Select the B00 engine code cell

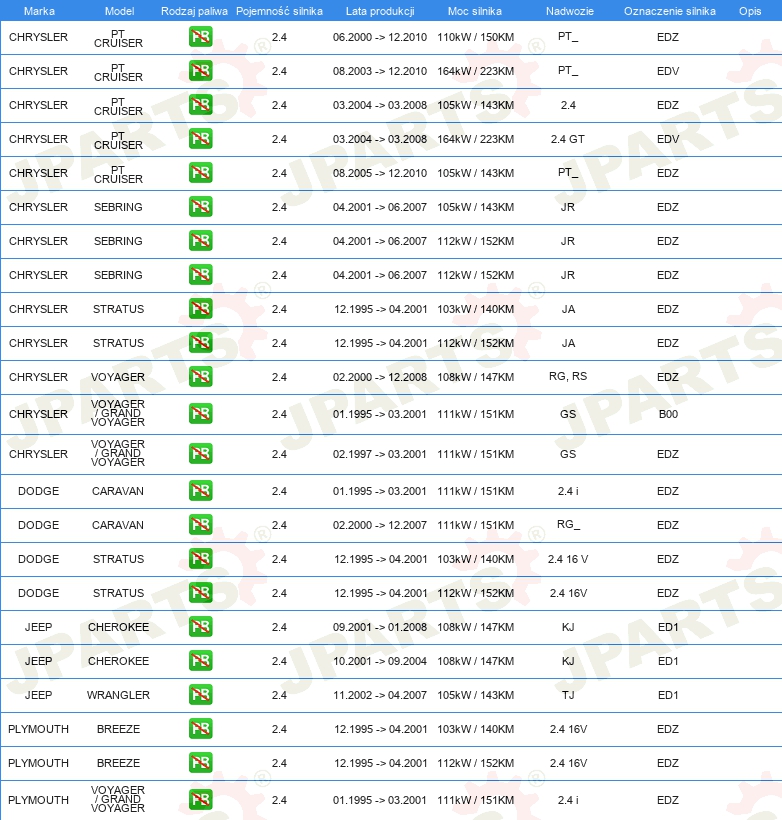click(x=668, y=414)
